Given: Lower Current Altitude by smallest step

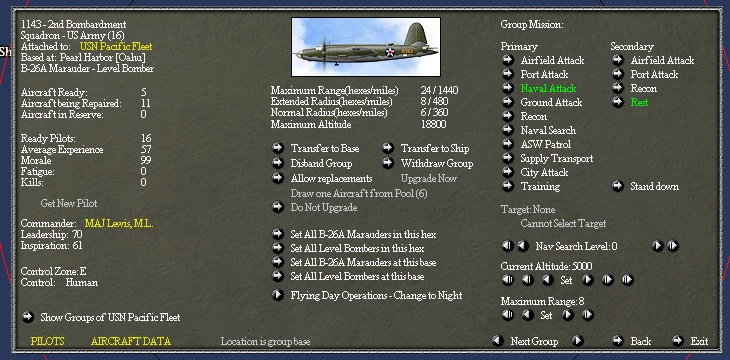Looking at the screenshot, I should click(x=548, y=280).
